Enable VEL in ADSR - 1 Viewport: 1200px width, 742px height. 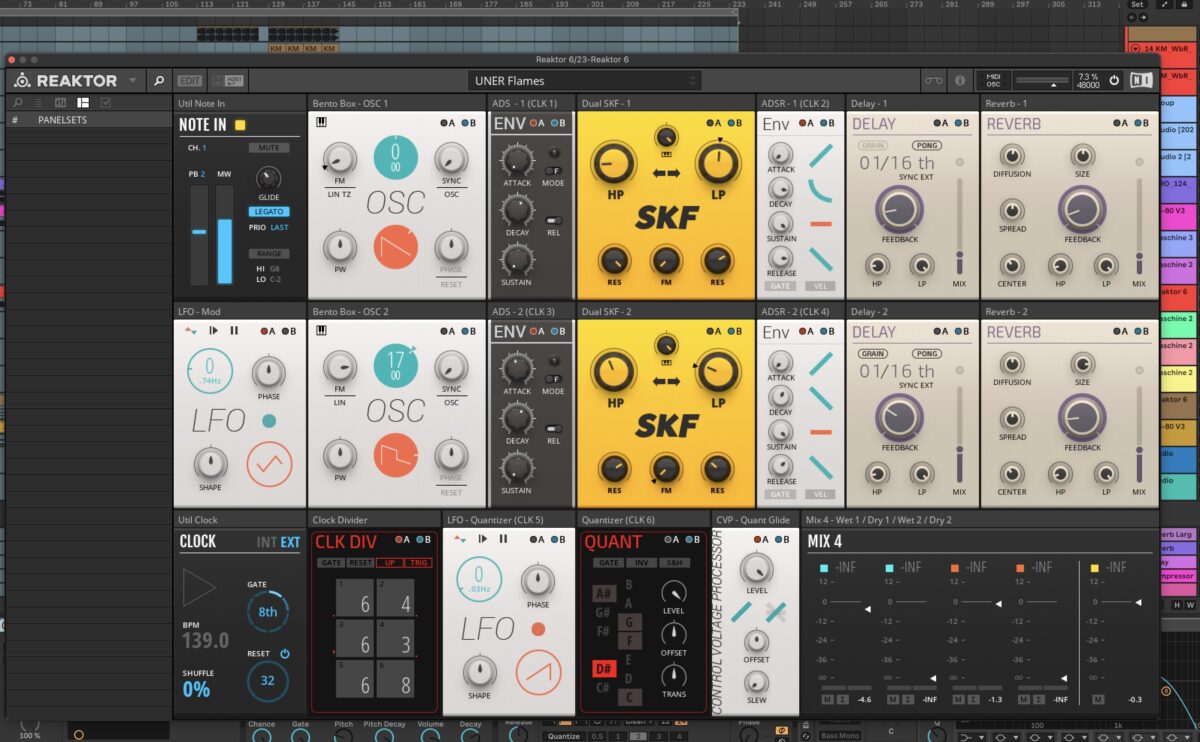click(x=820, y=286)
